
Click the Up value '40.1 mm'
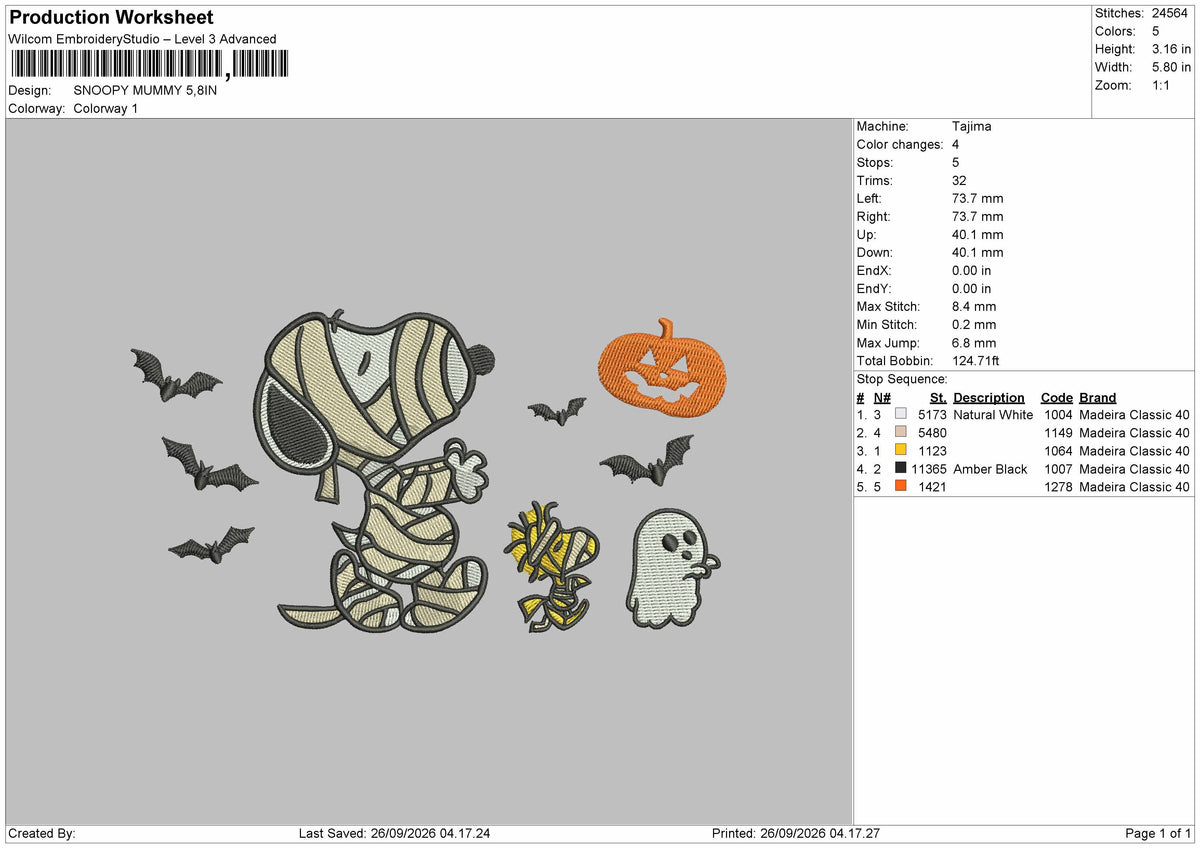[x=977, y=235]
